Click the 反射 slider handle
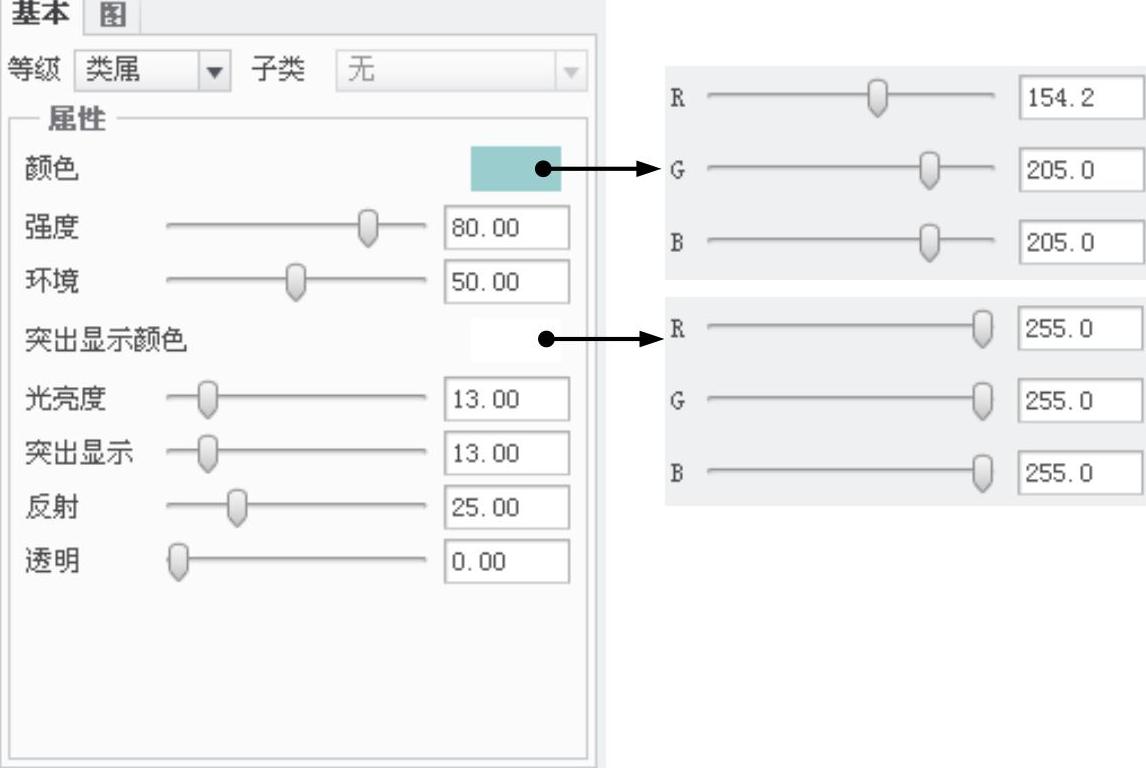Viewport: 1146px width, 768px height. pos(236,508)
